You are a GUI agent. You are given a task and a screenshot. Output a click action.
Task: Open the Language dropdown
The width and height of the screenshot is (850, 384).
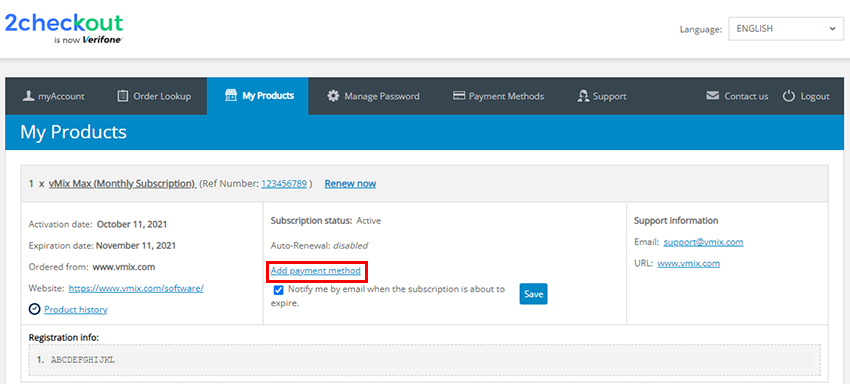[x=786, y=29]
